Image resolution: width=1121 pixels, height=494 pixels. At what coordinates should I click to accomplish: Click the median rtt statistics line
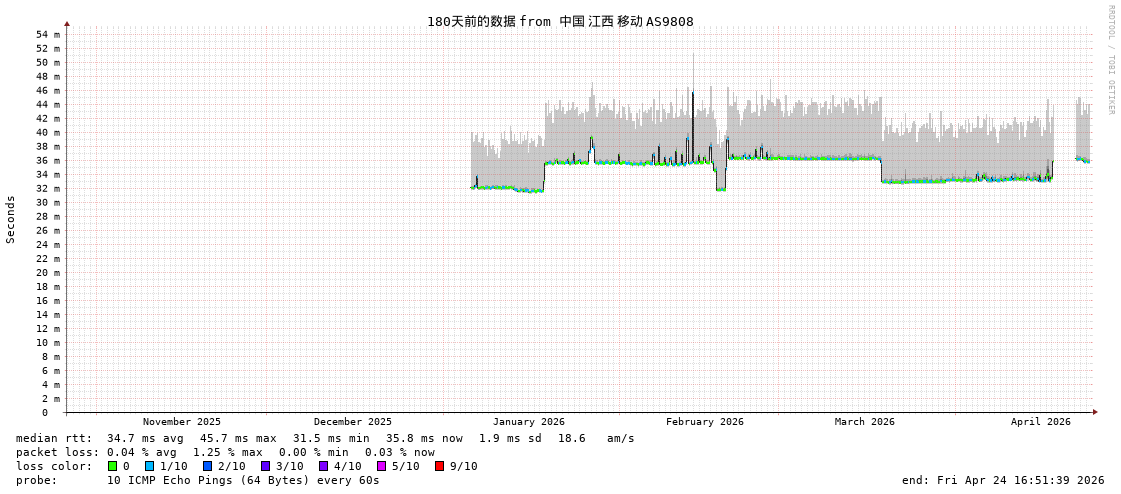tap(325, 438)
